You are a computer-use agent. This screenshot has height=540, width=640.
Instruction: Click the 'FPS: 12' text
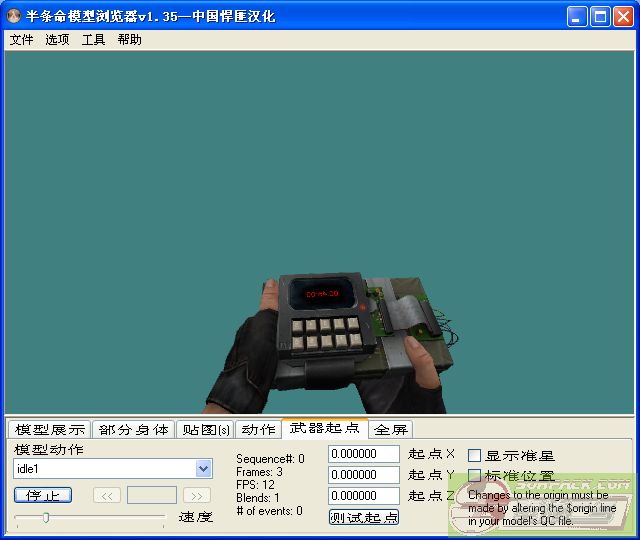(x=255, y=485)
